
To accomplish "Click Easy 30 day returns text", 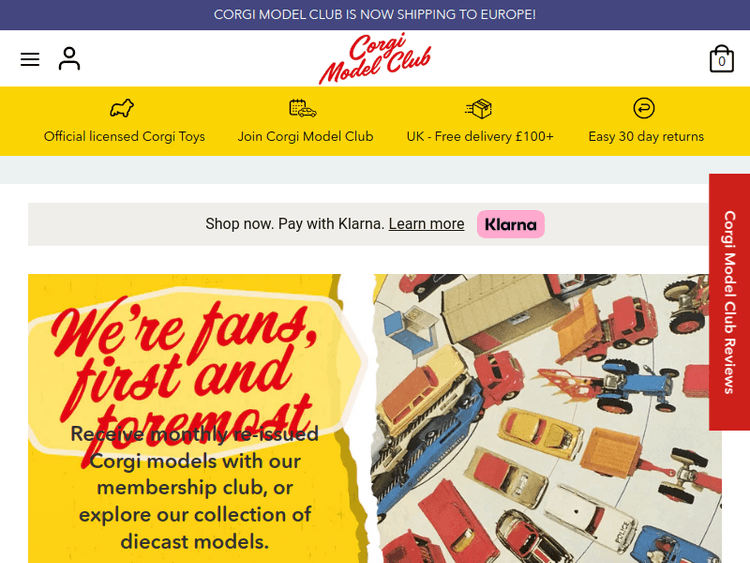I will point(646,136).
